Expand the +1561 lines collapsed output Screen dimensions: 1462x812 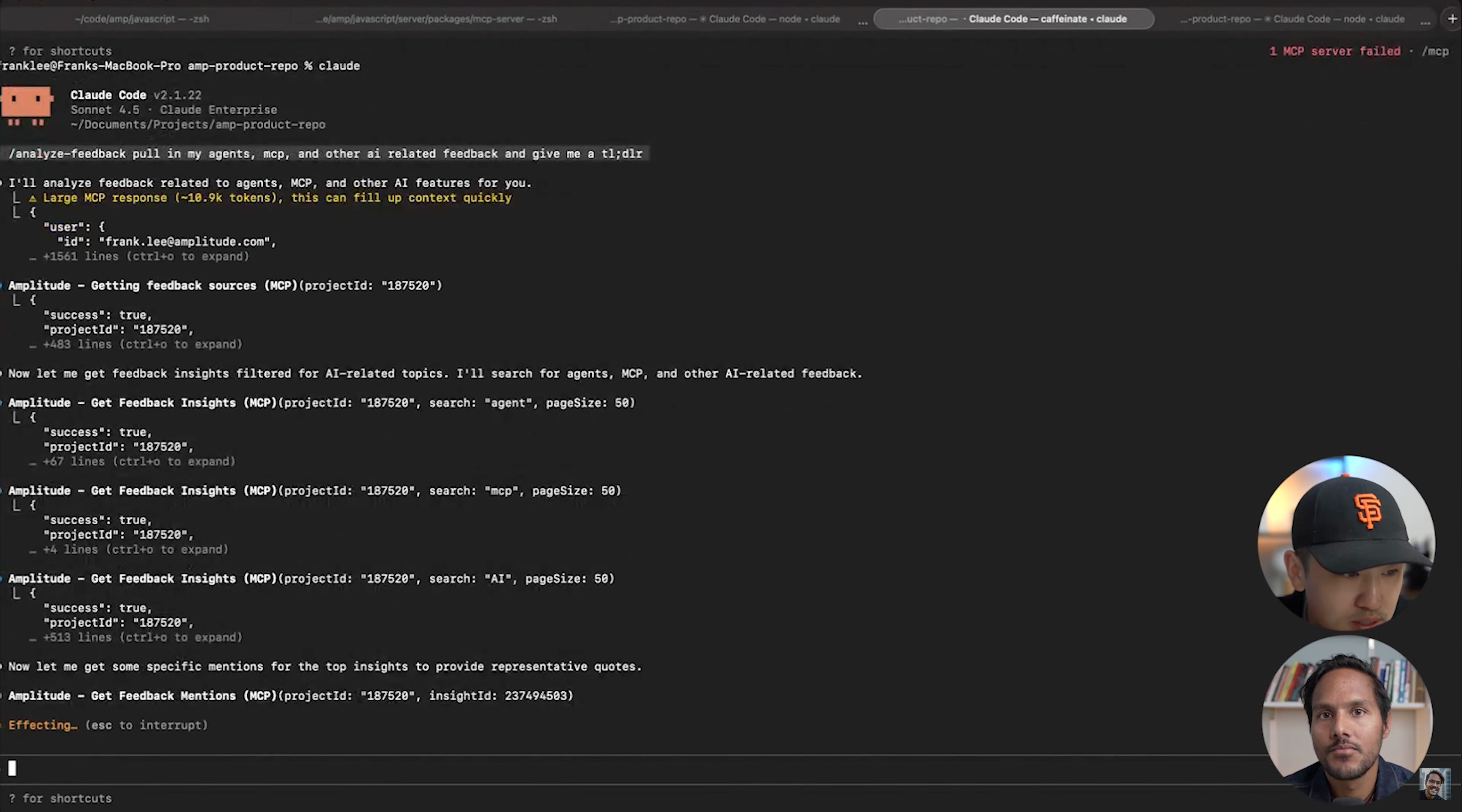(x=145, y=256)
